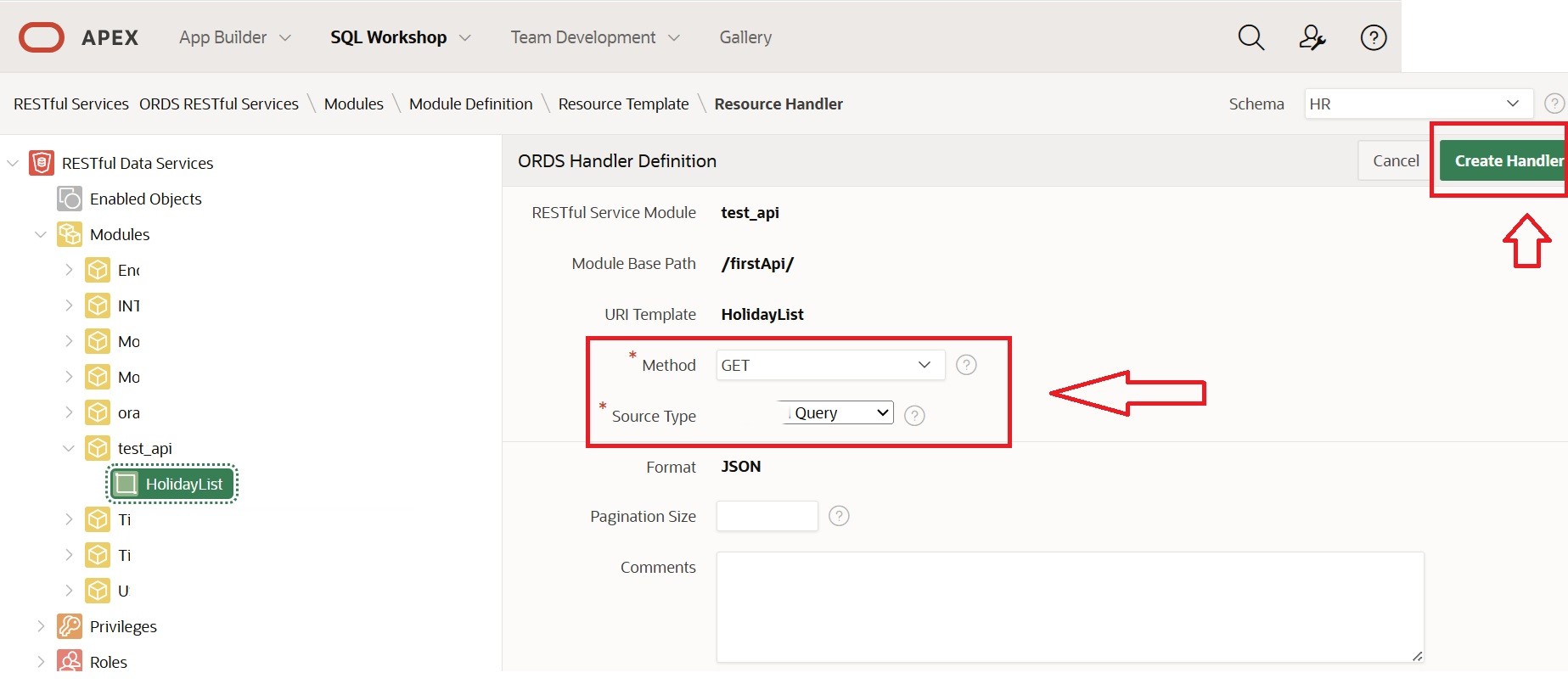This screenshot has width=1568, height=695.
Task: Click the test_api module cube icon
Action: point(98,448)
